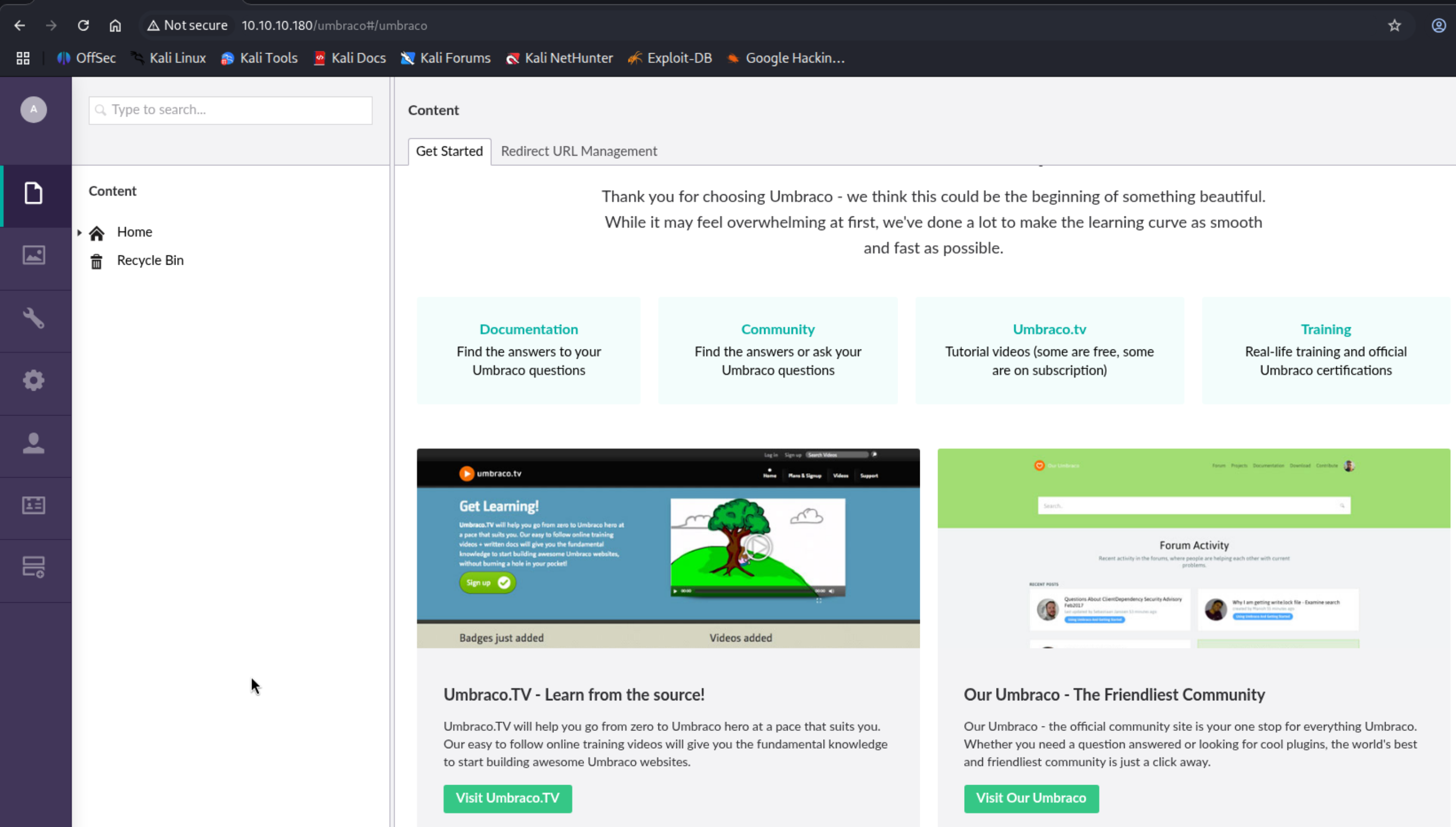Expand the Home tree node arrow
This screenshot has width=1456, height=827.
point(79,232)
